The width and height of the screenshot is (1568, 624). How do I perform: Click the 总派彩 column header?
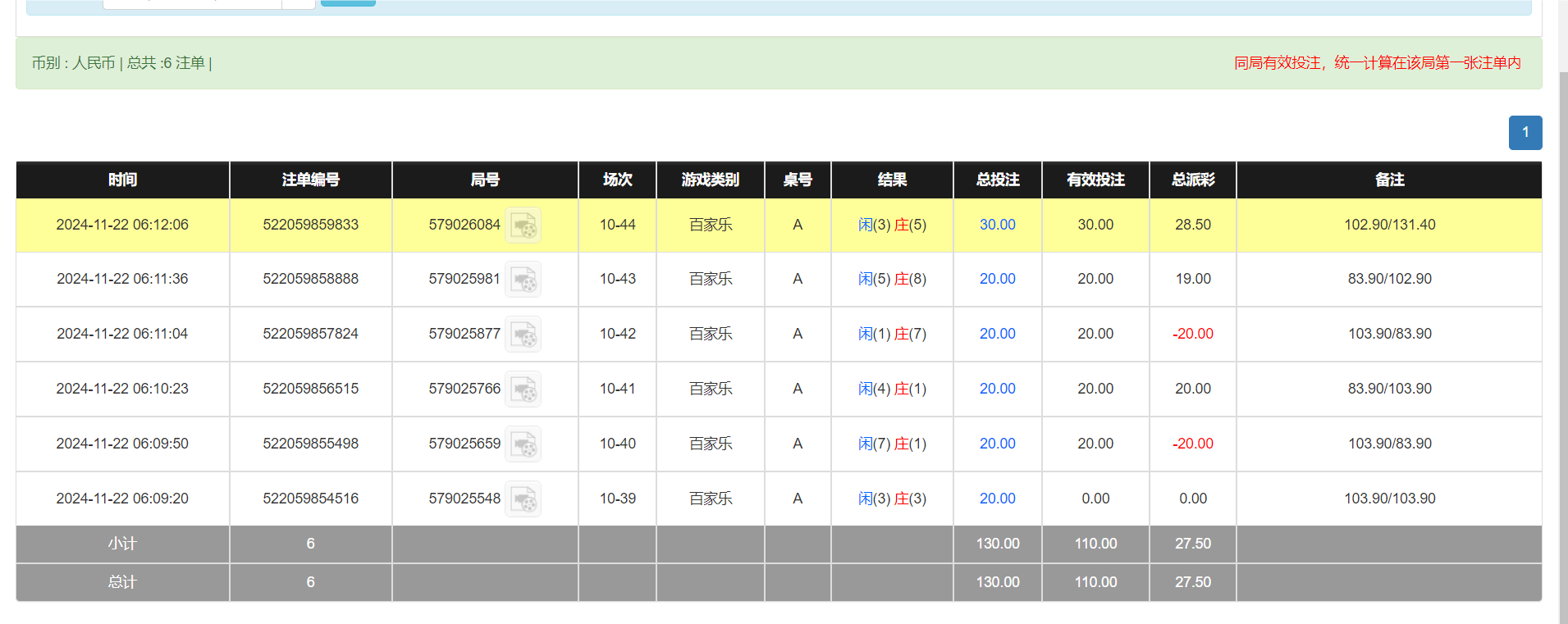tap(1192, 180)
